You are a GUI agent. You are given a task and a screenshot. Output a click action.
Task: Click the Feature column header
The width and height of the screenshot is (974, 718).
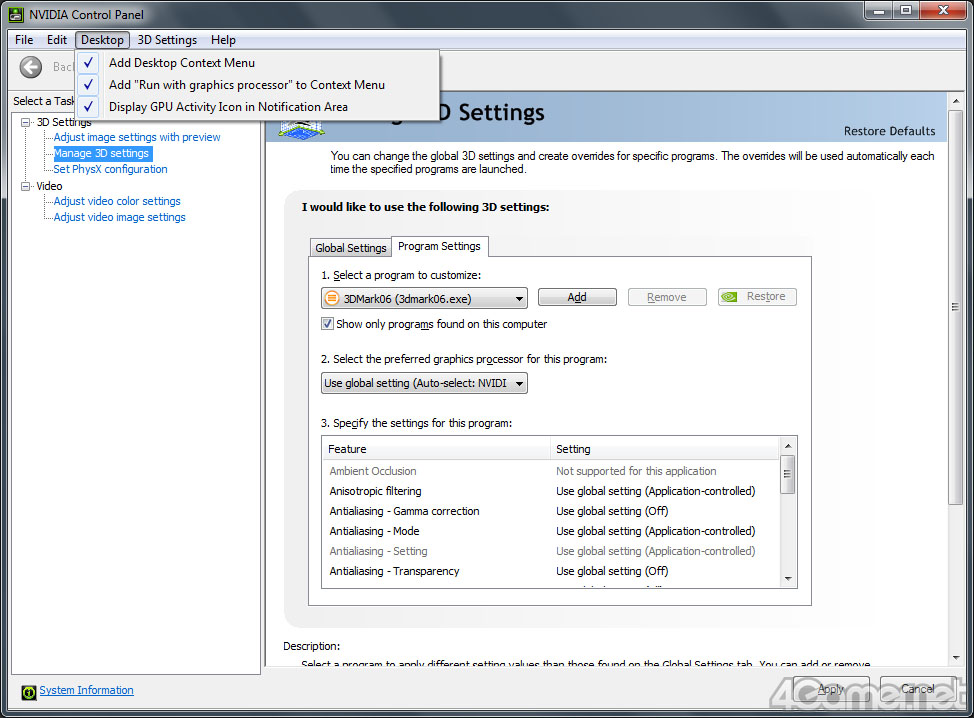pos(436,448)
